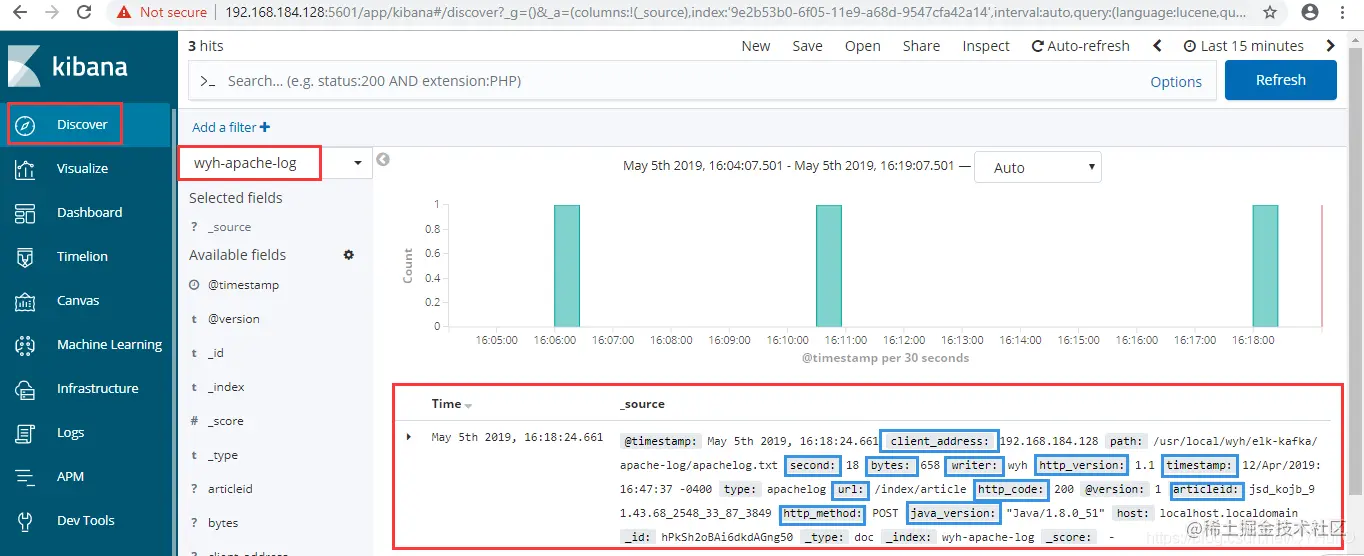Select the bytes available field
This screenshot has width=1364, height=556.
(x=222, y=523)
